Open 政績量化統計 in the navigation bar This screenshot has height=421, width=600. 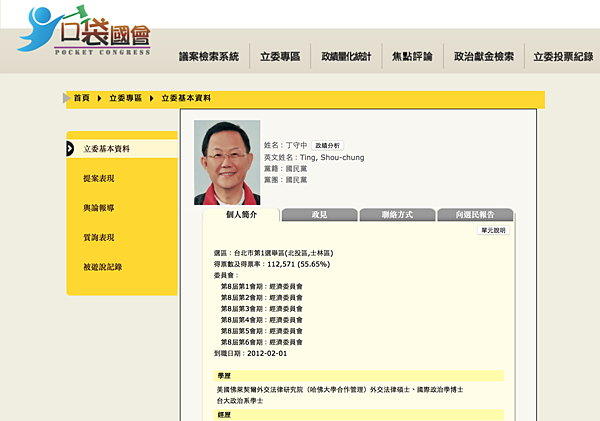pyautogui.click(x=345, y=57)
